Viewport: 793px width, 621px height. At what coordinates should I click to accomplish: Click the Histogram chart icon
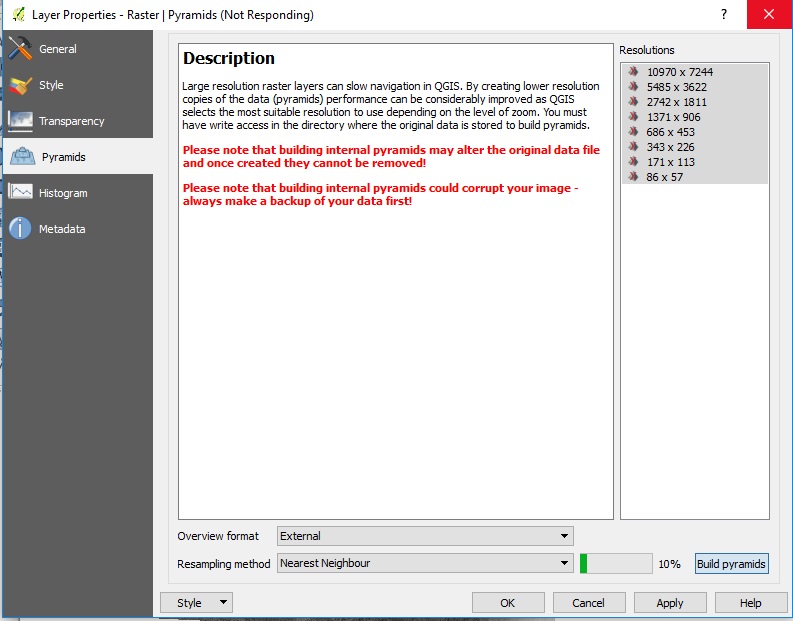(x=20, y=192)
